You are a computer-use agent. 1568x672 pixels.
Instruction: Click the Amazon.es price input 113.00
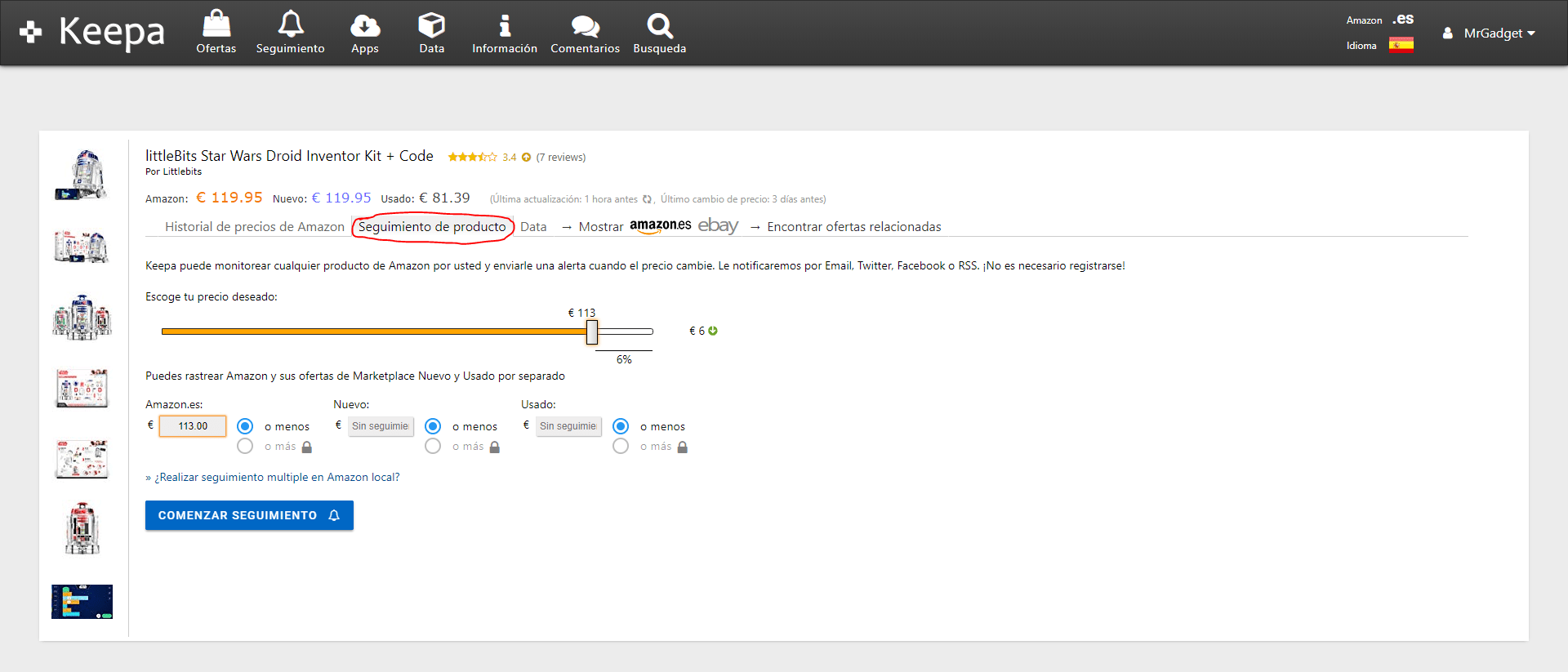pyautogui.click(x=193, y=426)
